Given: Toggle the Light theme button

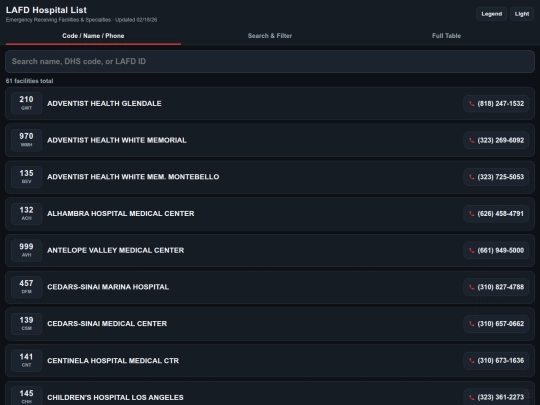Looking at the screenshot, I should coord(522,14).
